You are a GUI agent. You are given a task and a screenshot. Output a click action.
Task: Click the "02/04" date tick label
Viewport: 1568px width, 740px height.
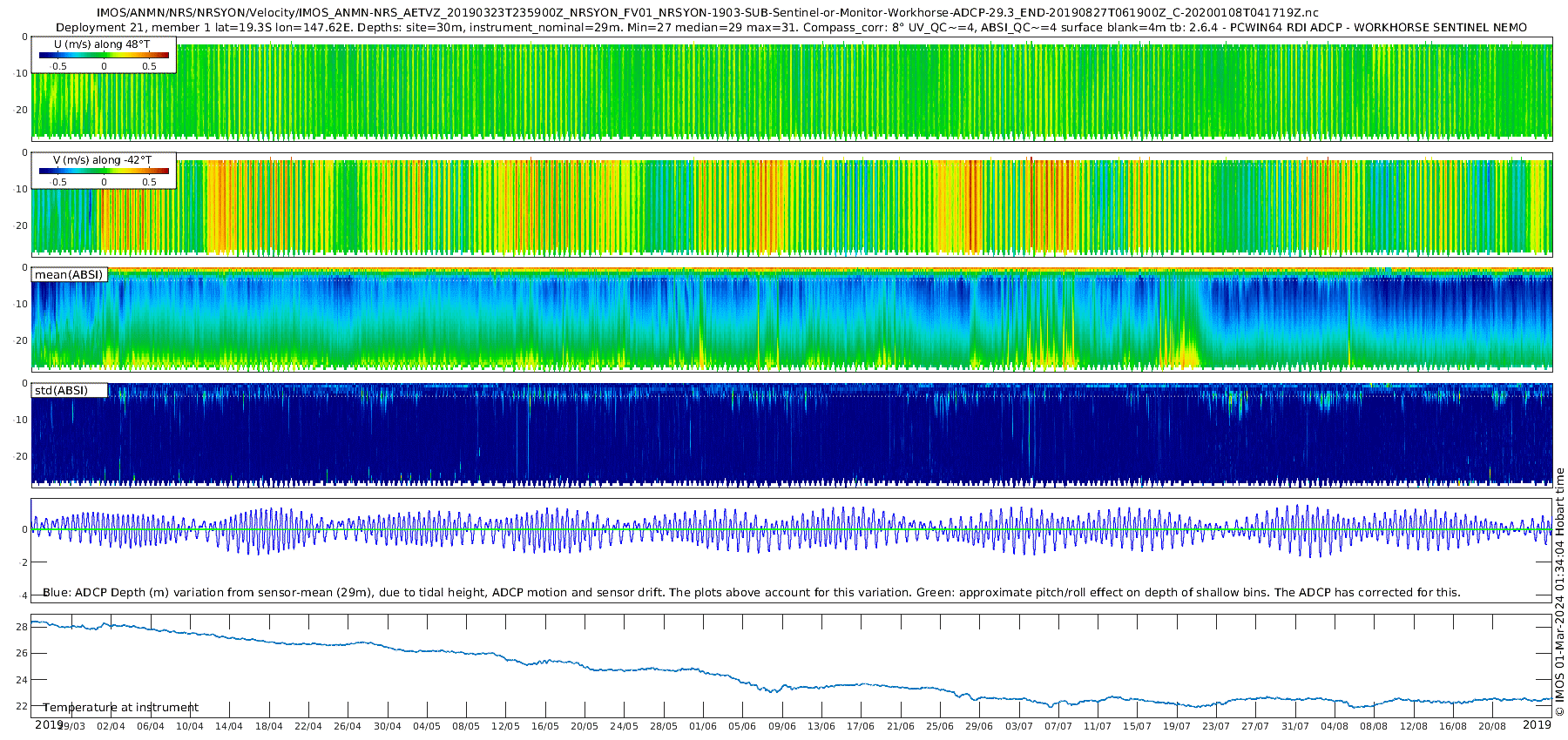[x=111, y=726]
